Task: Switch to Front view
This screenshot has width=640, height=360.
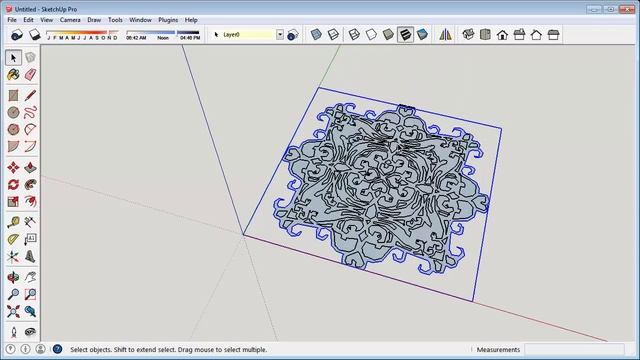Action: click(x=502, y=34)
